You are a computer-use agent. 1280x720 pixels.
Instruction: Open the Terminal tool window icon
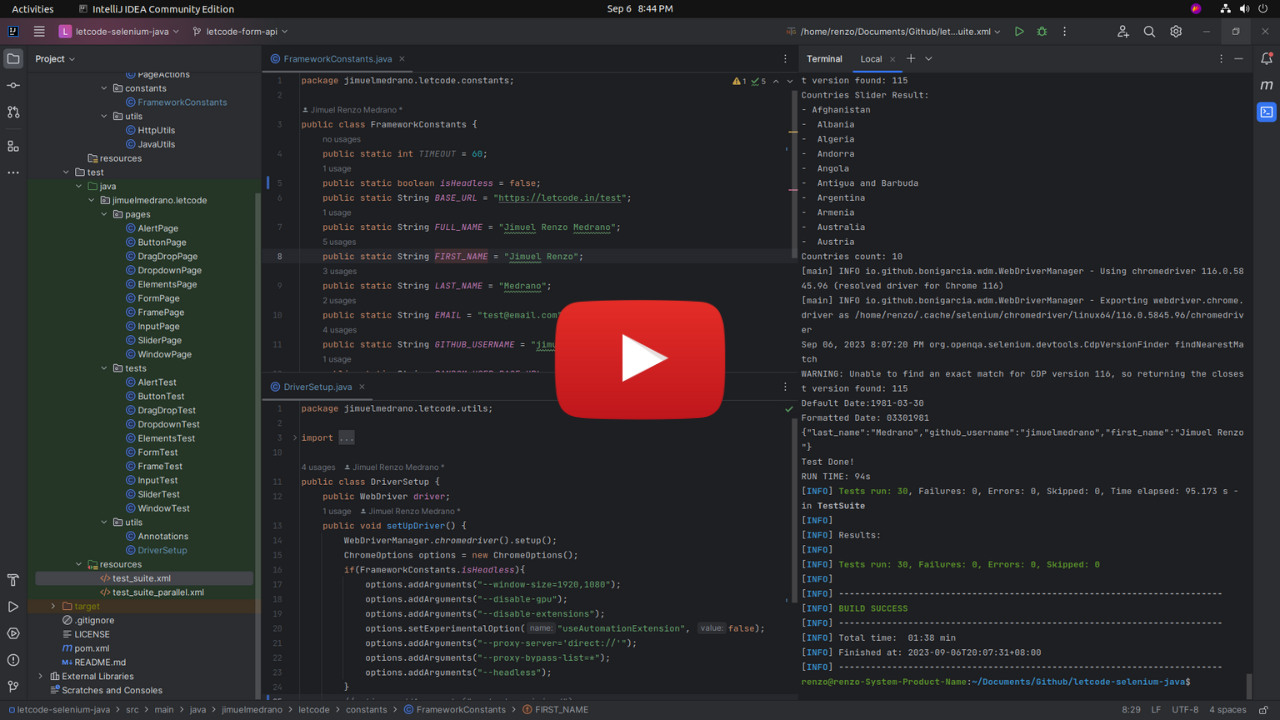pos(1266,112)
